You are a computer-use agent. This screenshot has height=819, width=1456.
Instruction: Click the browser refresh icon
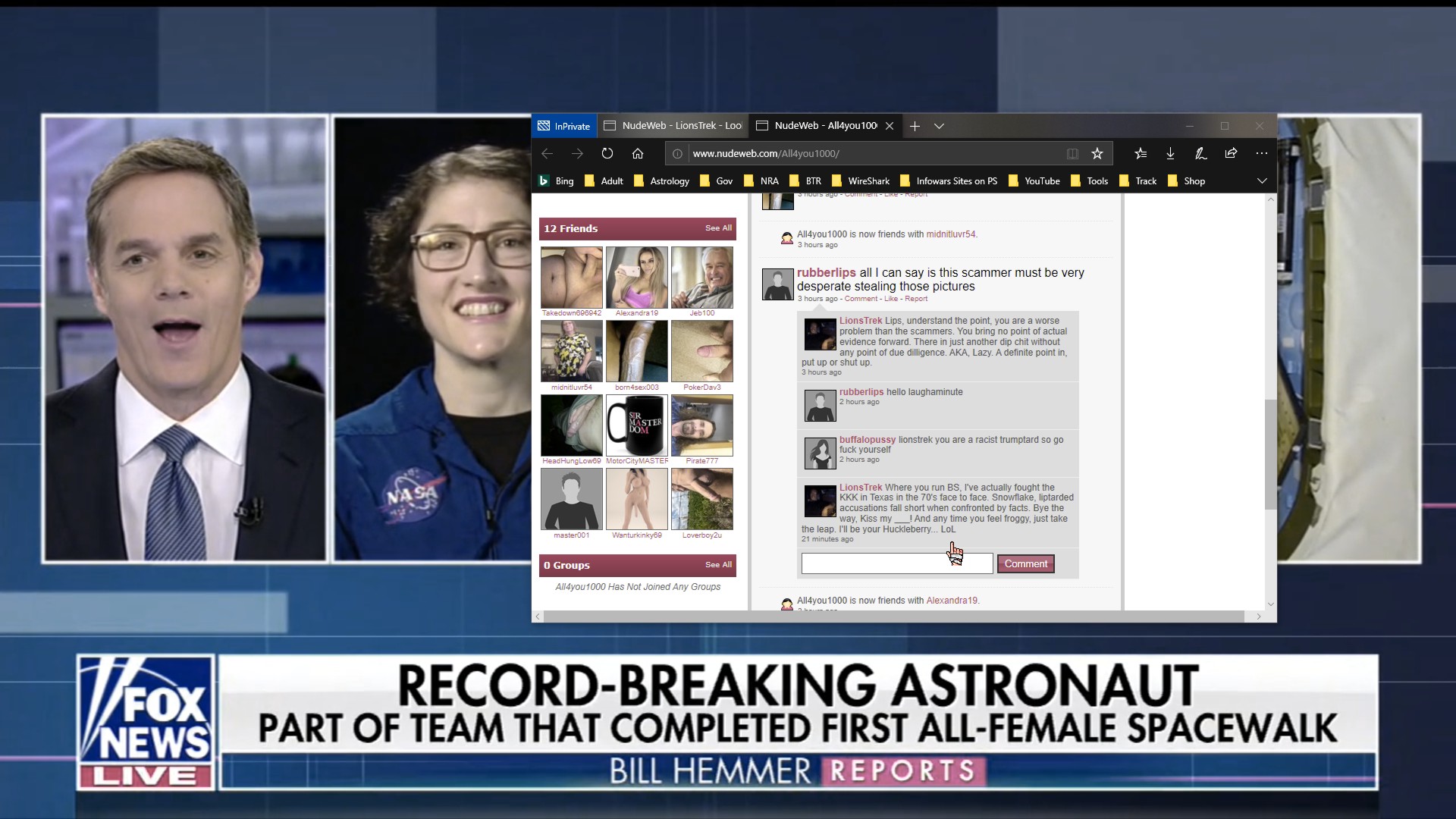point(607,153)
